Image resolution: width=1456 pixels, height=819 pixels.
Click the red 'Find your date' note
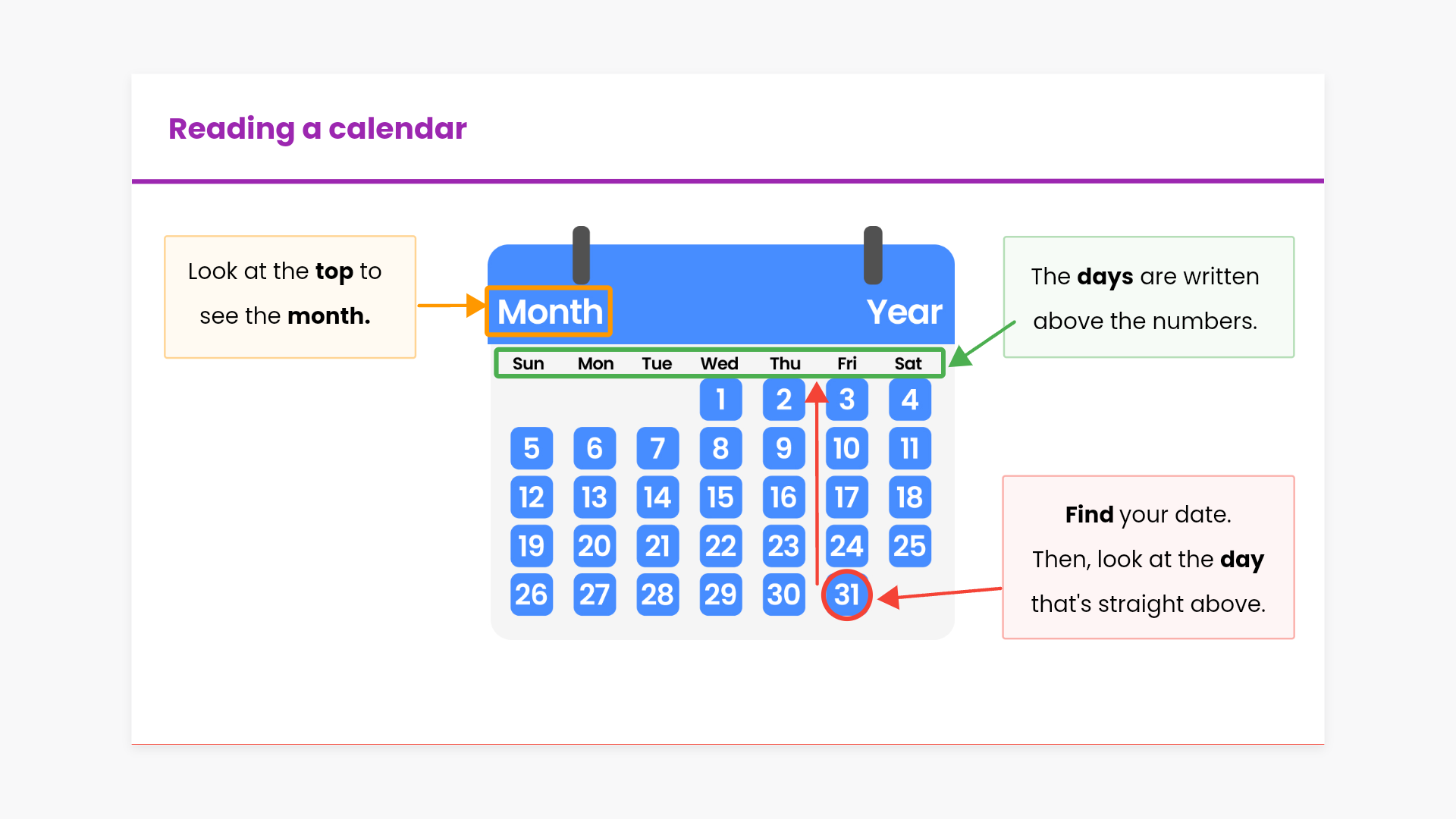pos(1148,557)
